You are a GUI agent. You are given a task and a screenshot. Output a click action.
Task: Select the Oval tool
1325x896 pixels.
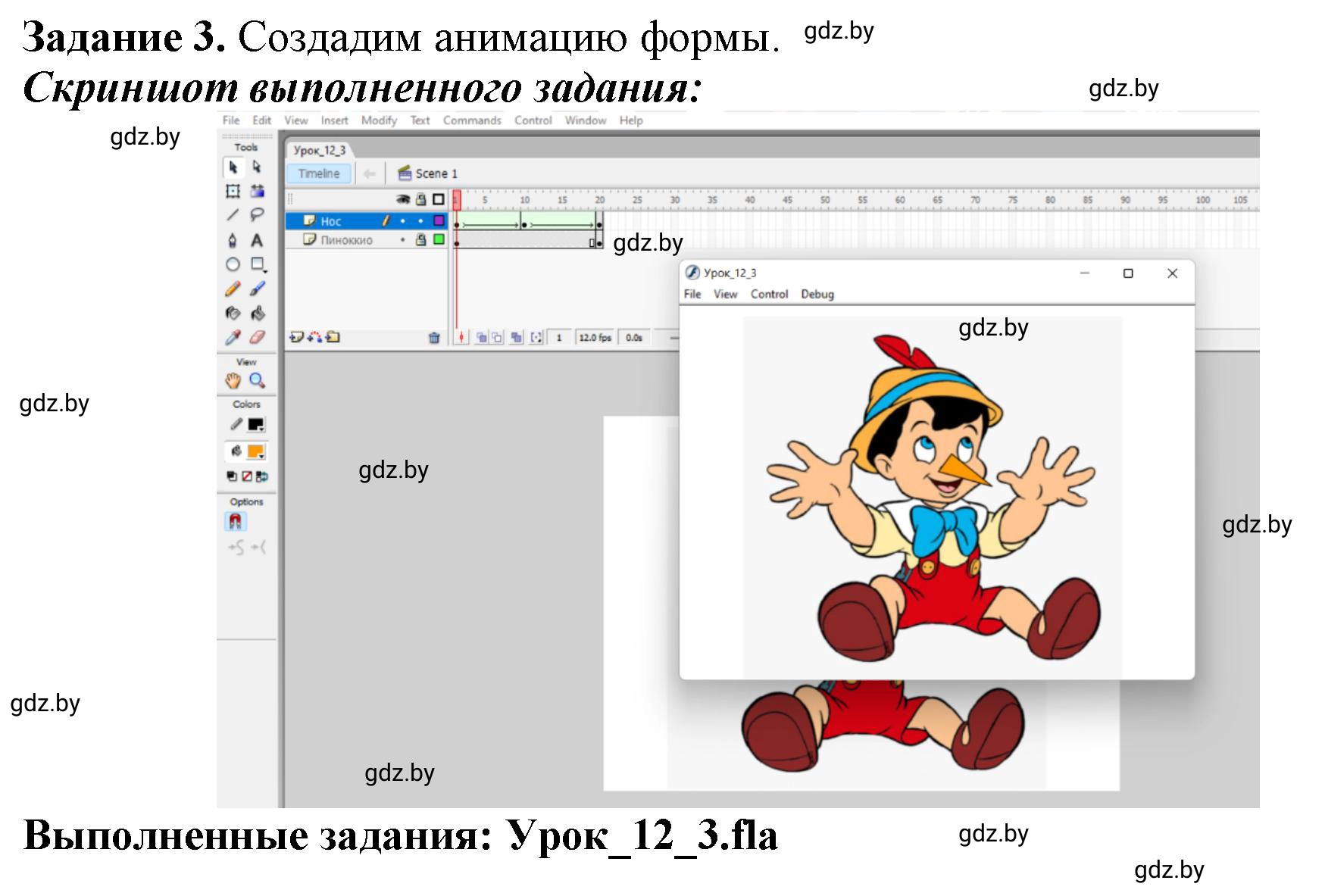(x=233, y=264)
